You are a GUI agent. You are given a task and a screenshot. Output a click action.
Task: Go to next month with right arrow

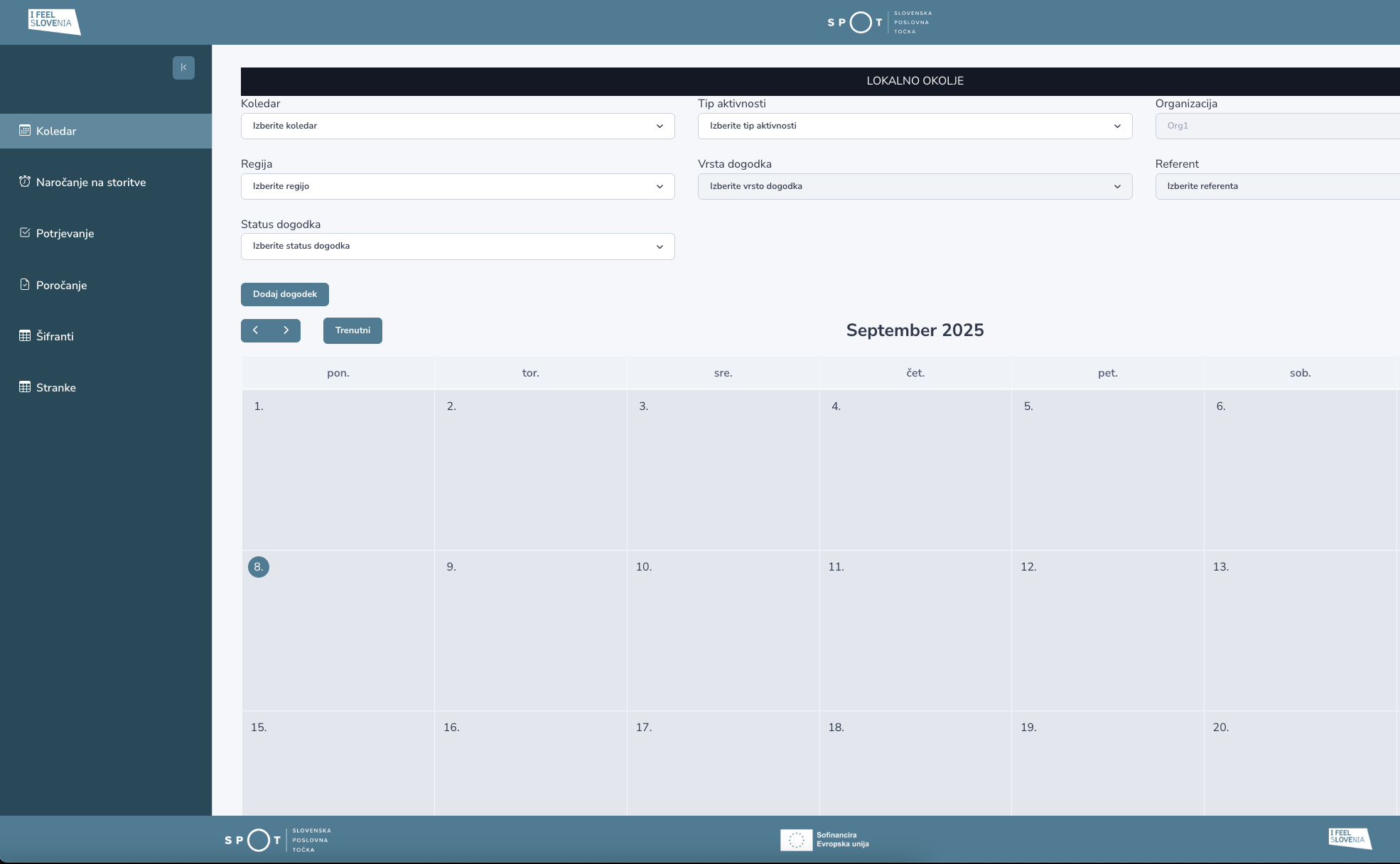pos(286,330)
